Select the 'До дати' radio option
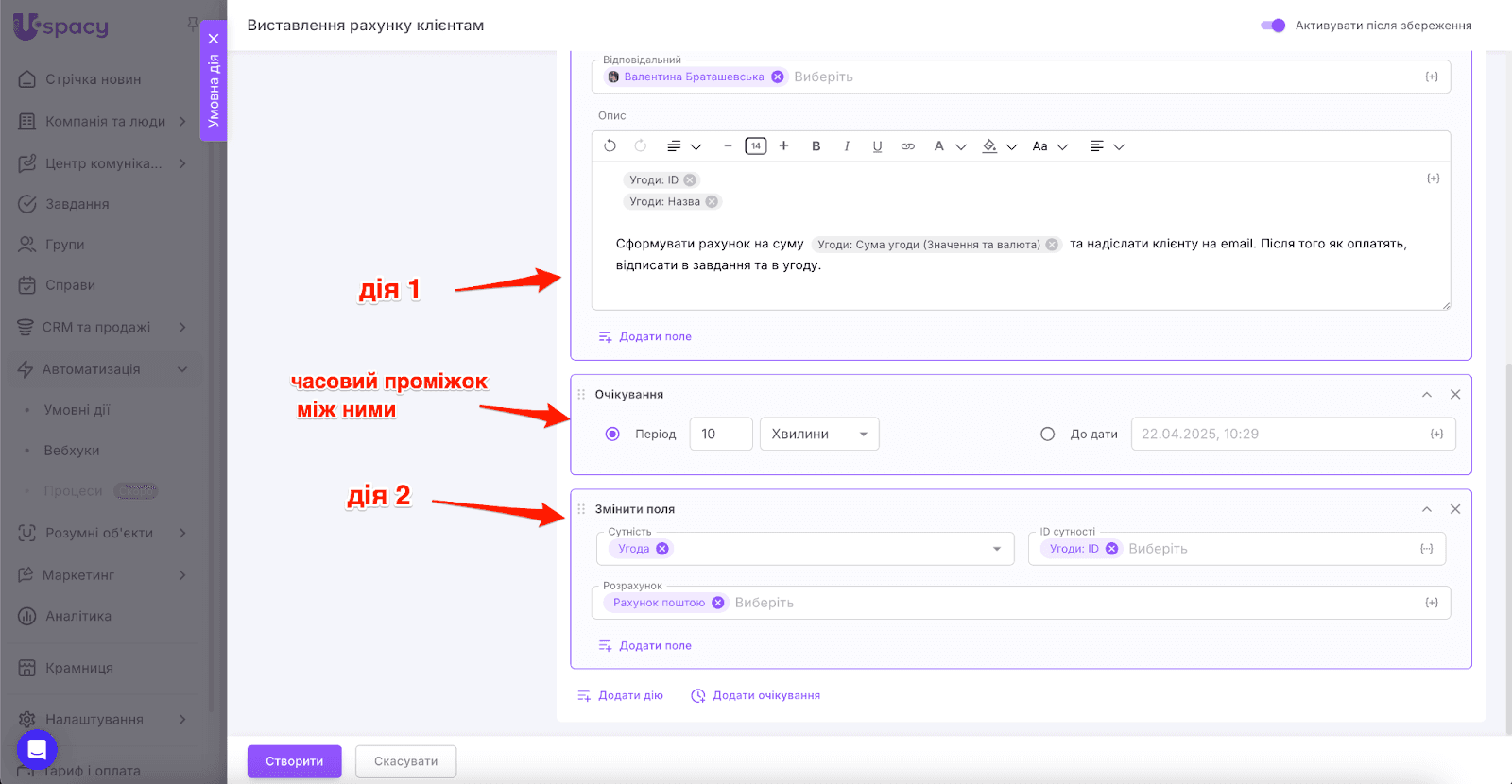 click(1047, 435)
